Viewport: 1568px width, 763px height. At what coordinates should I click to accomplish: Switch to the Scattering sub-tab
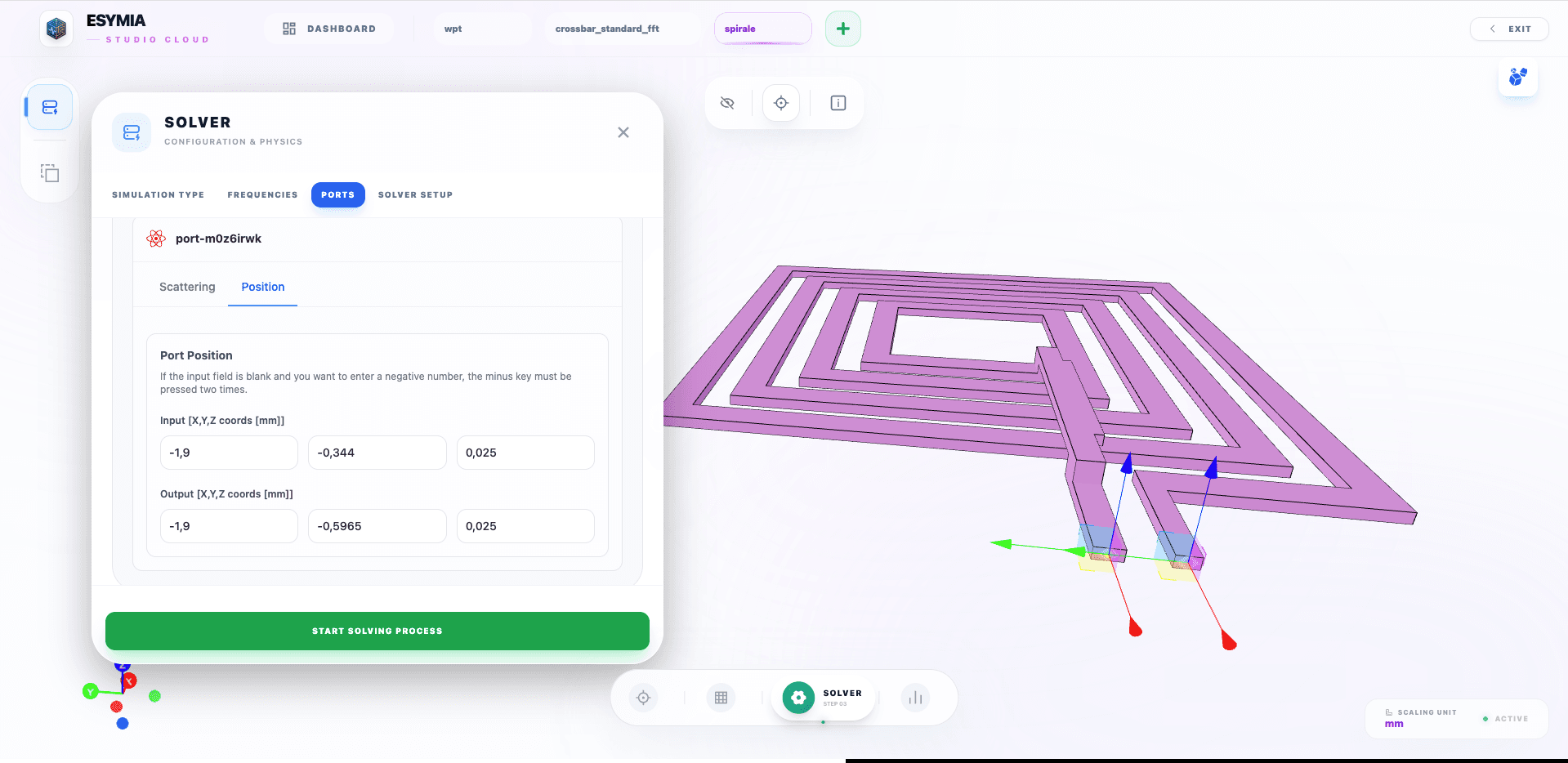point(187,287)
